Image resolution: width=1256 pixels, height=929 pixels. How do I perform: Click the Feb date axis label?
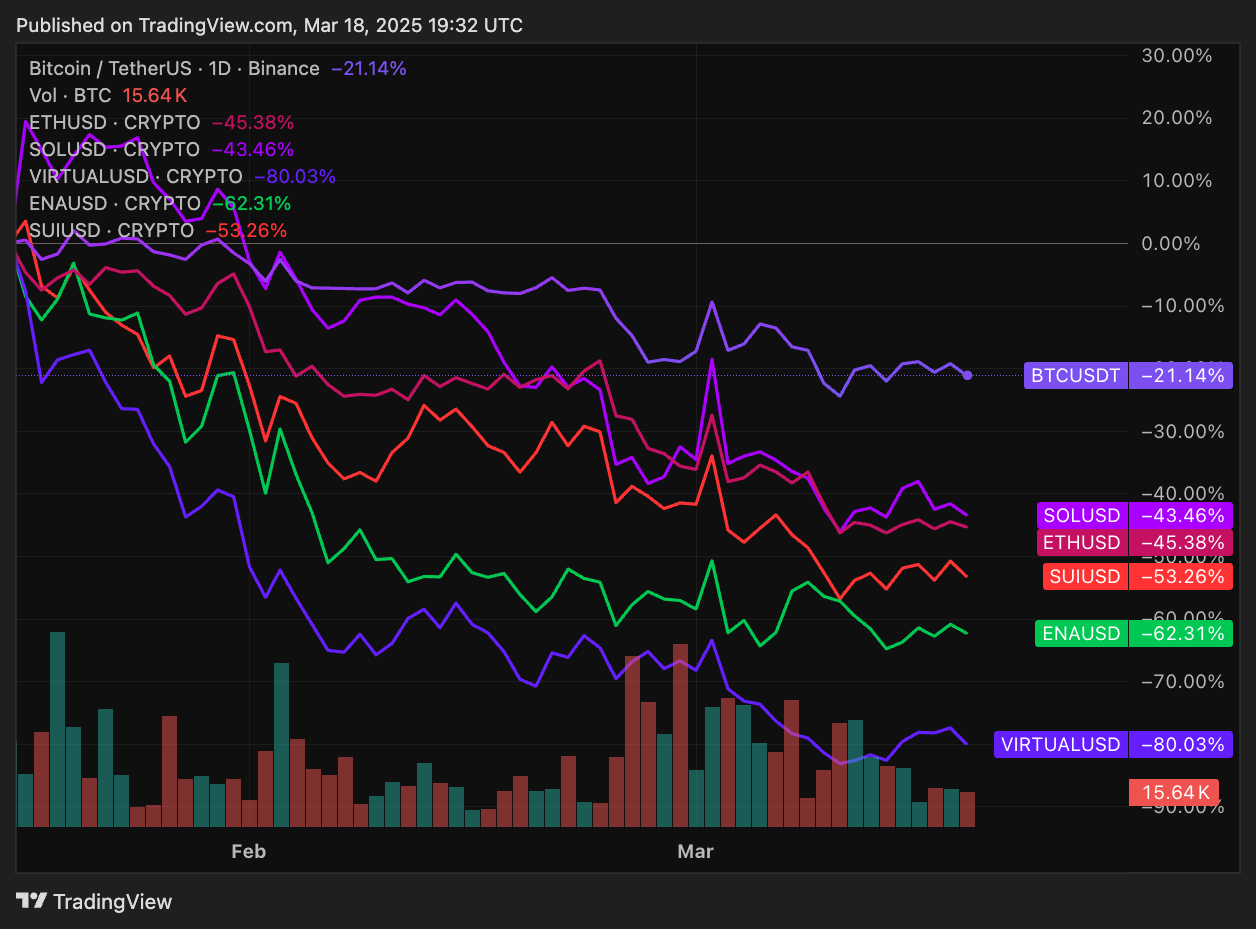(248, 852)
